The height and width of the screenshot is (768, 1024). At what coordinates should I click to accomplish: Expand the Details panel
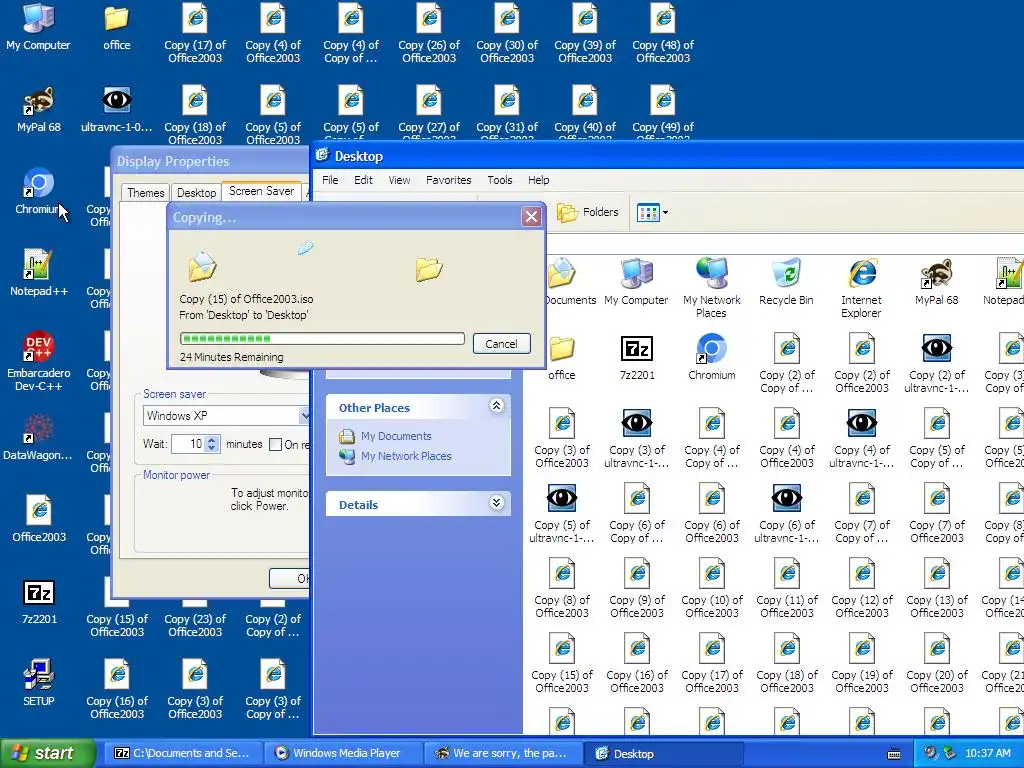pos(496,503)
